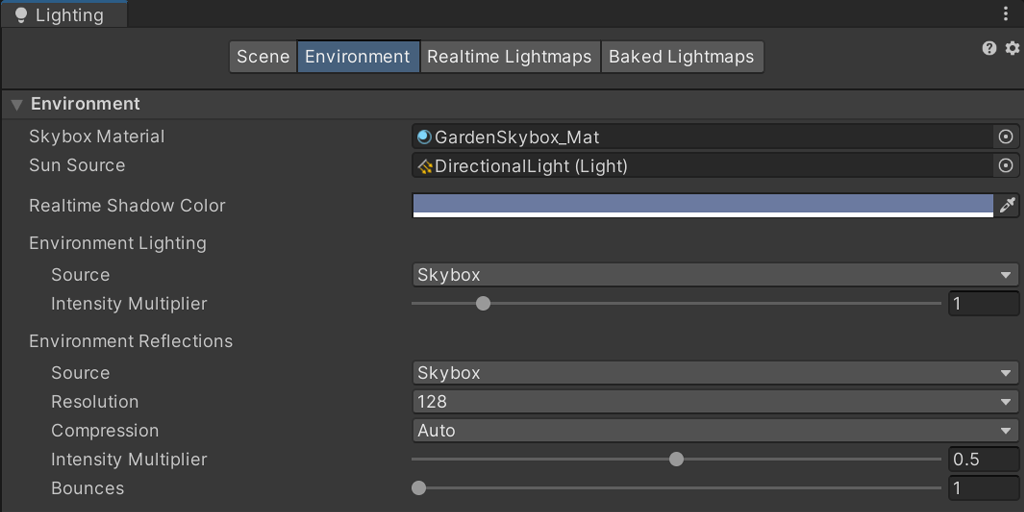This screenshot has width=1024, height=512.
Task: Open Environment Lighting Source dropdown
Action: pos(714,275)
